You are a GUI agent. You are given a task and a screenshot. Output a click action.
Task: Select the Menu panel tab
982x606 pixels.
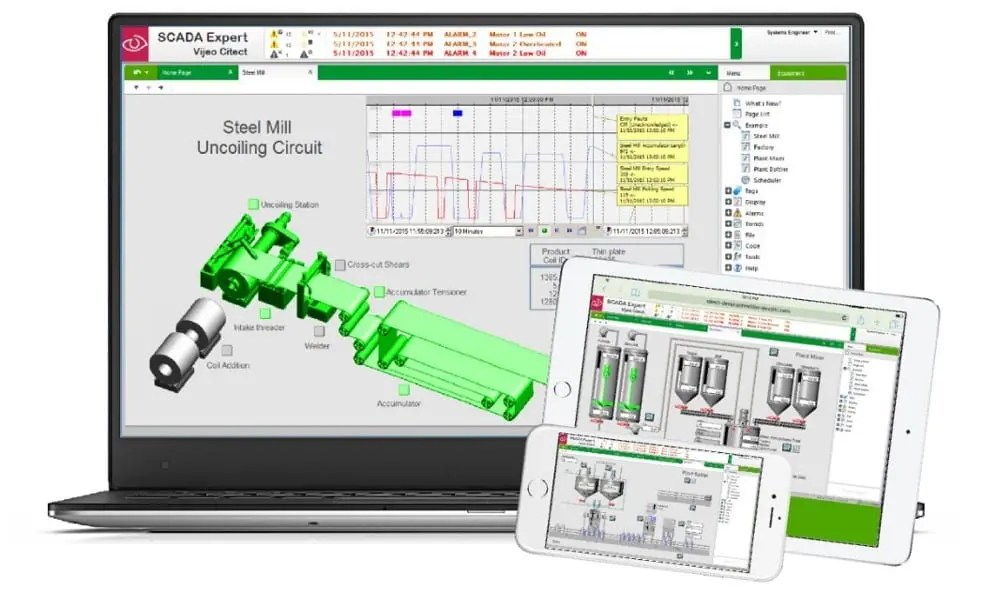(744, 73)
